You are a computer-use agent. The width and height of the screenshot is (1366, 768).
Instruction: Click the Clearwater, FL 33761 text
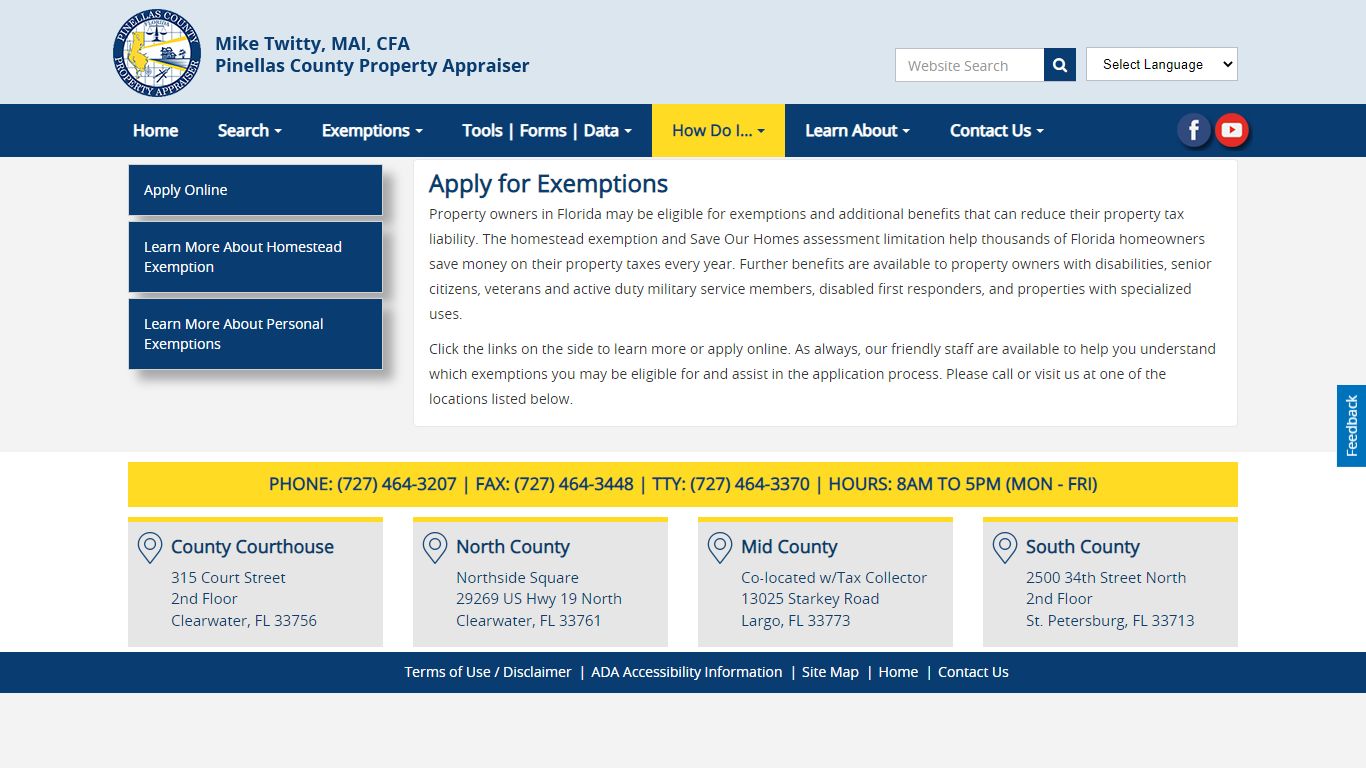tap(529, 621)
